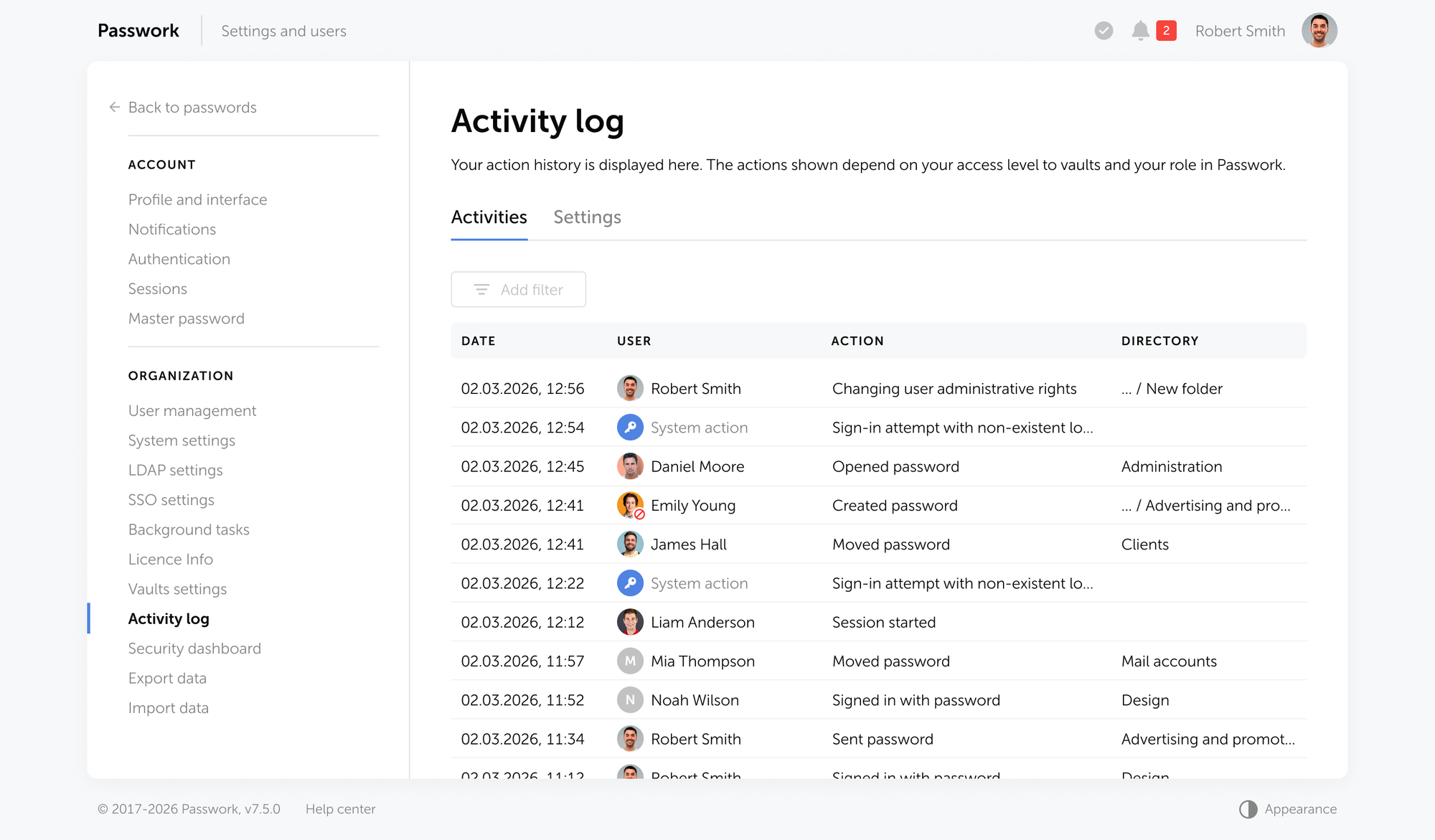This screenshot has height=840, width=1435.
Task: Click Mia Thompson's initial avatar
Action: click(x=630, y=661)
